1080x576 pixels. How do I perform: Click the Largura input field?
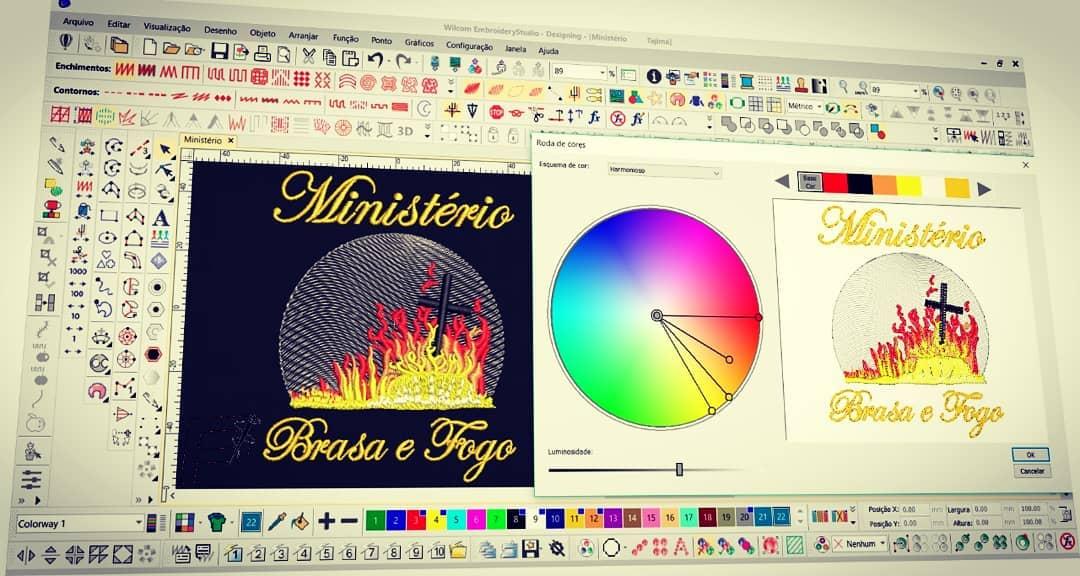(x=986, y=510)
